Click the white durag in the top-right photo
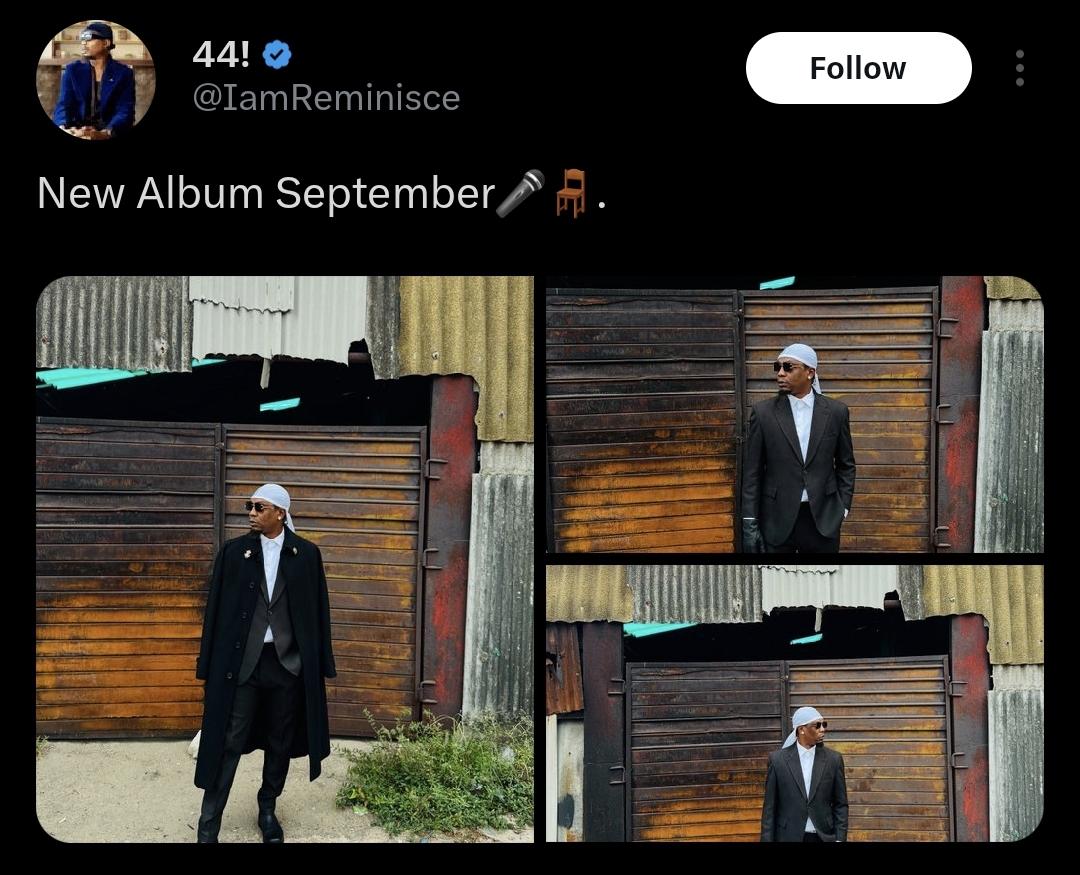 pos(800,355)
